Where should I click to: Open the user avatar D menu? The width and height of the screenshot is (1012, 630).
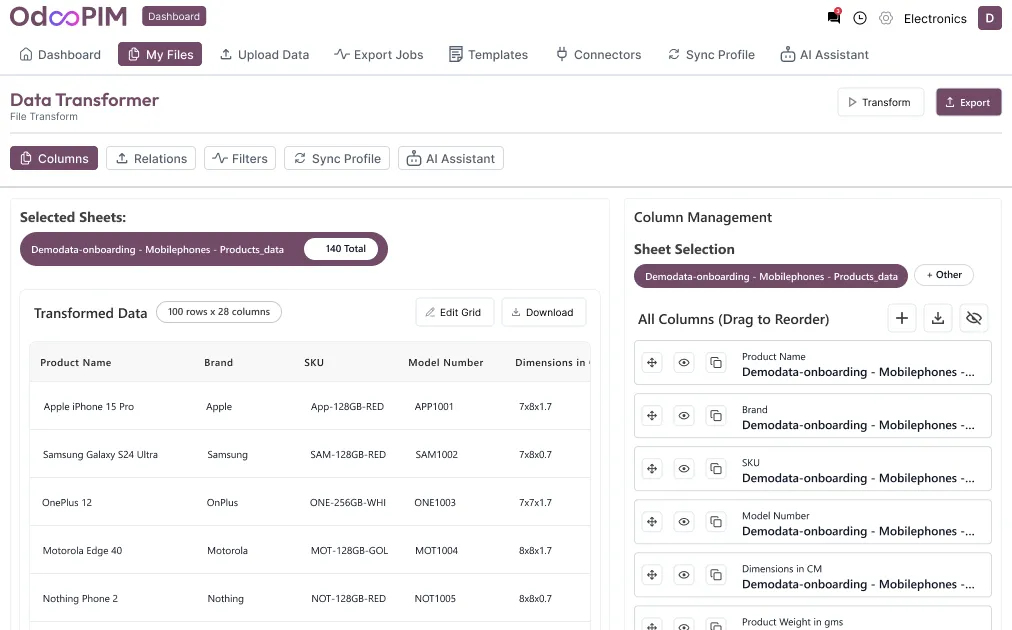pos(989,18)
